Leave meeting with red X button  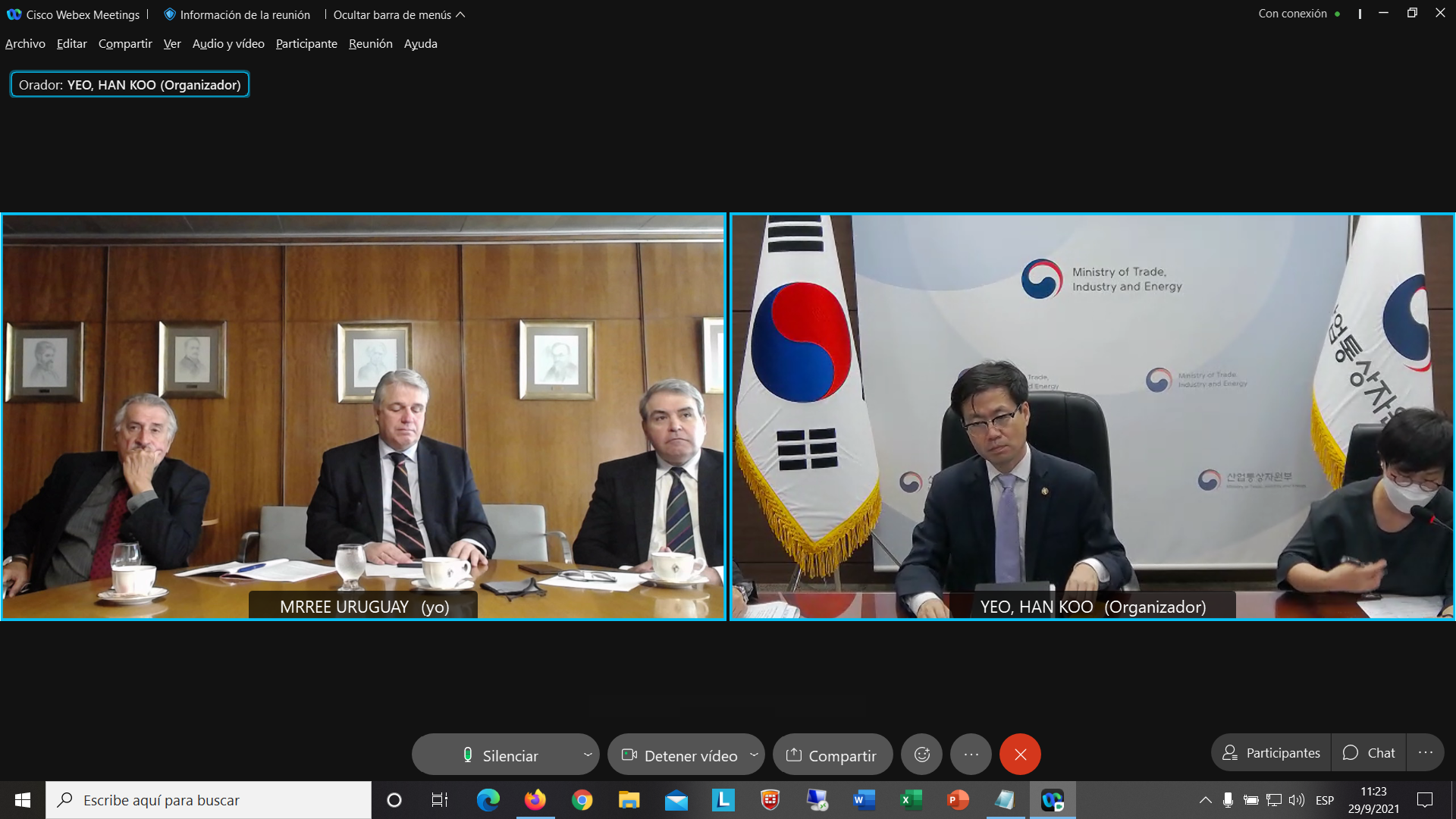(x=1020, y=755)
